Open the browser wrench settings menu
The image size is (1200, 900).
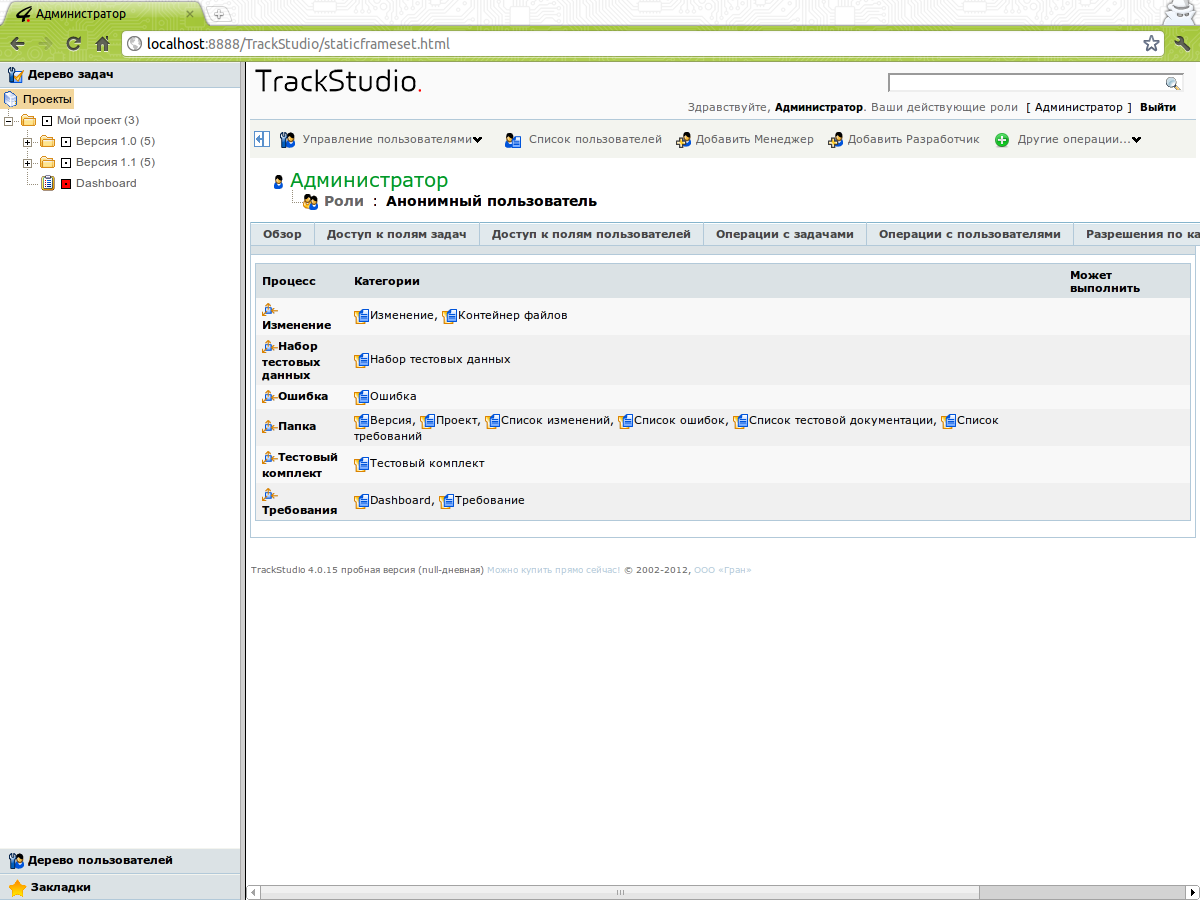pyautogui.click(x=1181, y=44)
